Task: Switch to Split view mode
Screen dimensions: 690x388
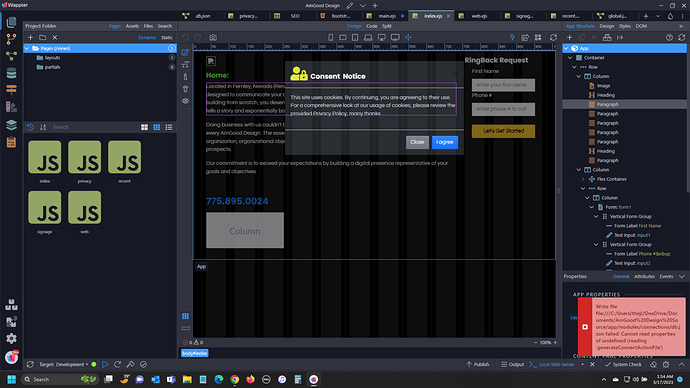Action: coord(387,26)
